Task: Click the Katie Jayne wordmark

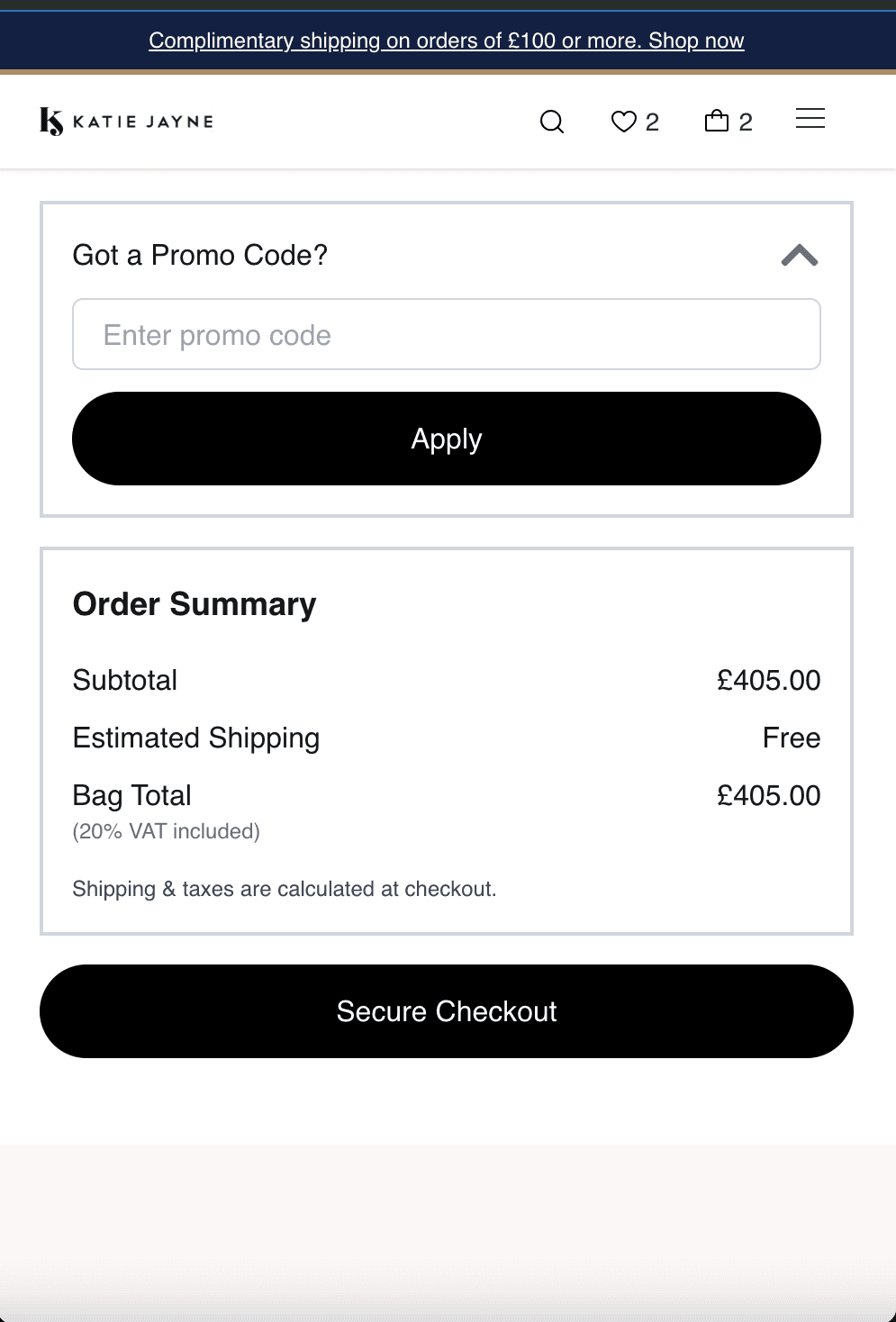Action: 143,122
